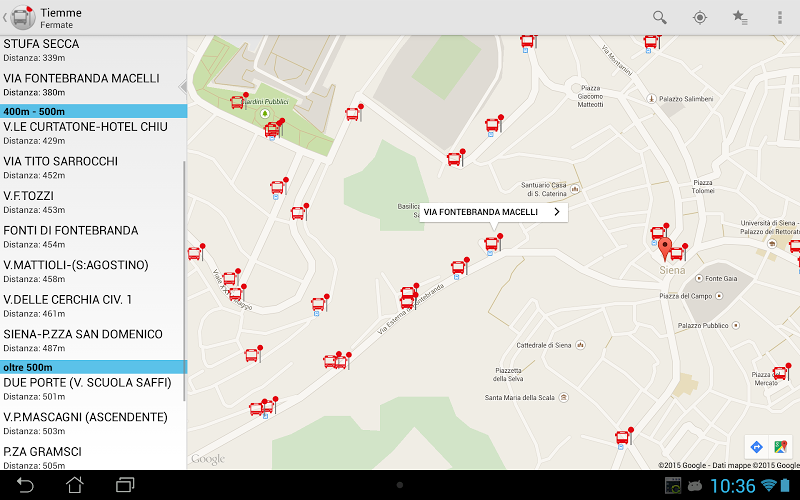Tap the Santa Maria della Scala marker
Screen dimensions: 800x500
tap(564, 397)
